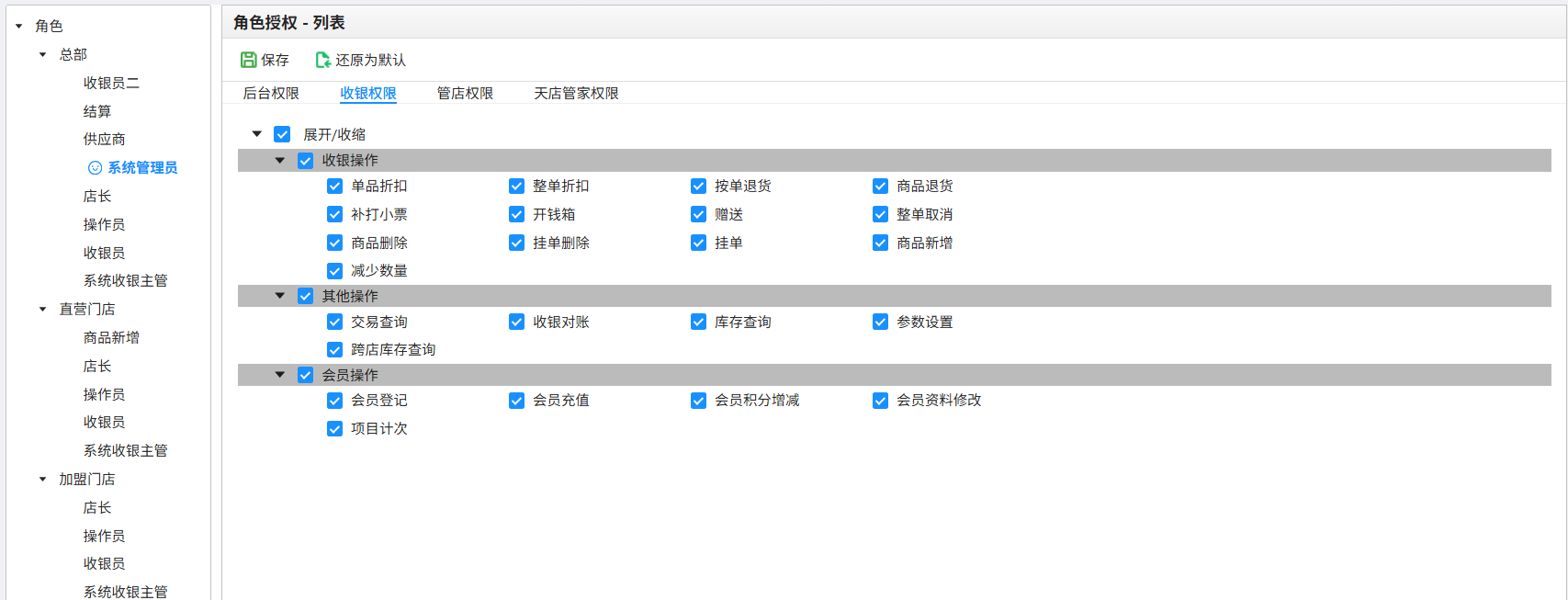Disable the 会员充值 checkbox
The width and height of the screenshot is (1568, 600).
517,401
